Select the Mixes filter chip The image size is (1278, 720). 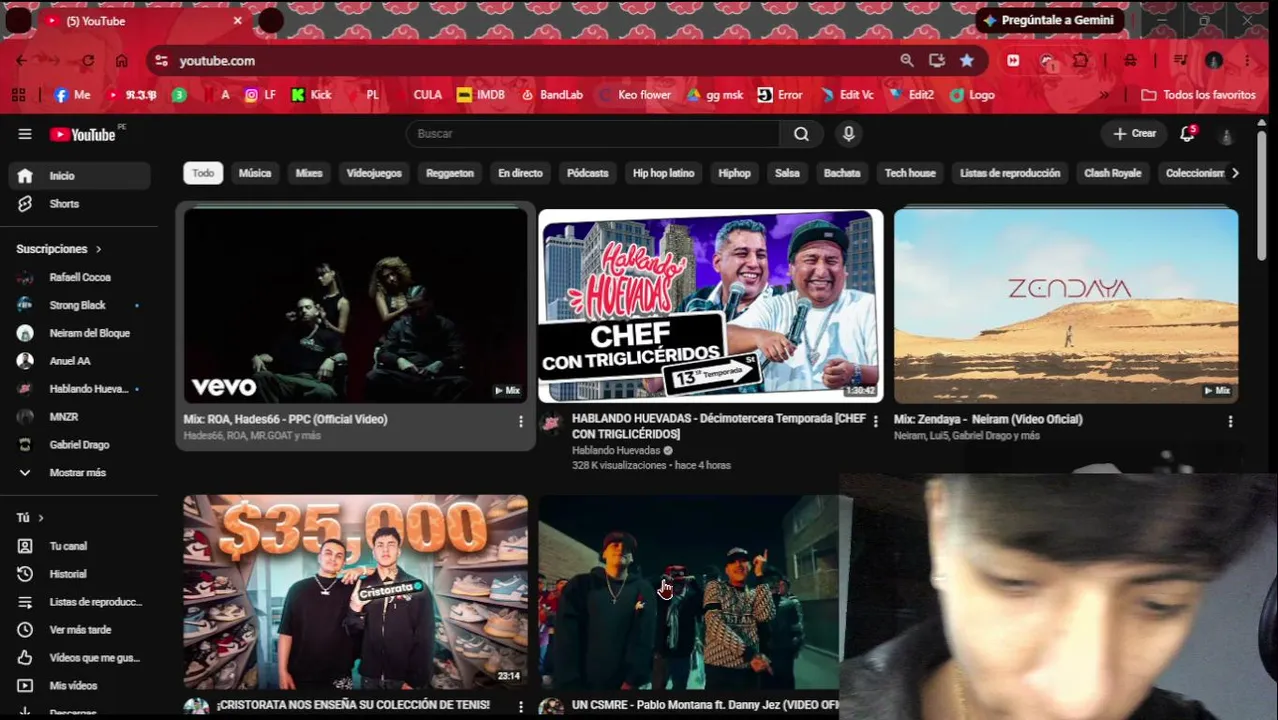click(x=309, y=173)
